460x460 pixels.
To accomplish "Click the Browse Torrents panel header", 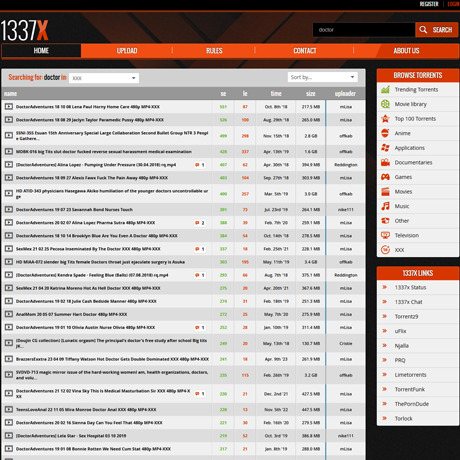I will click(x=418, y=75).
